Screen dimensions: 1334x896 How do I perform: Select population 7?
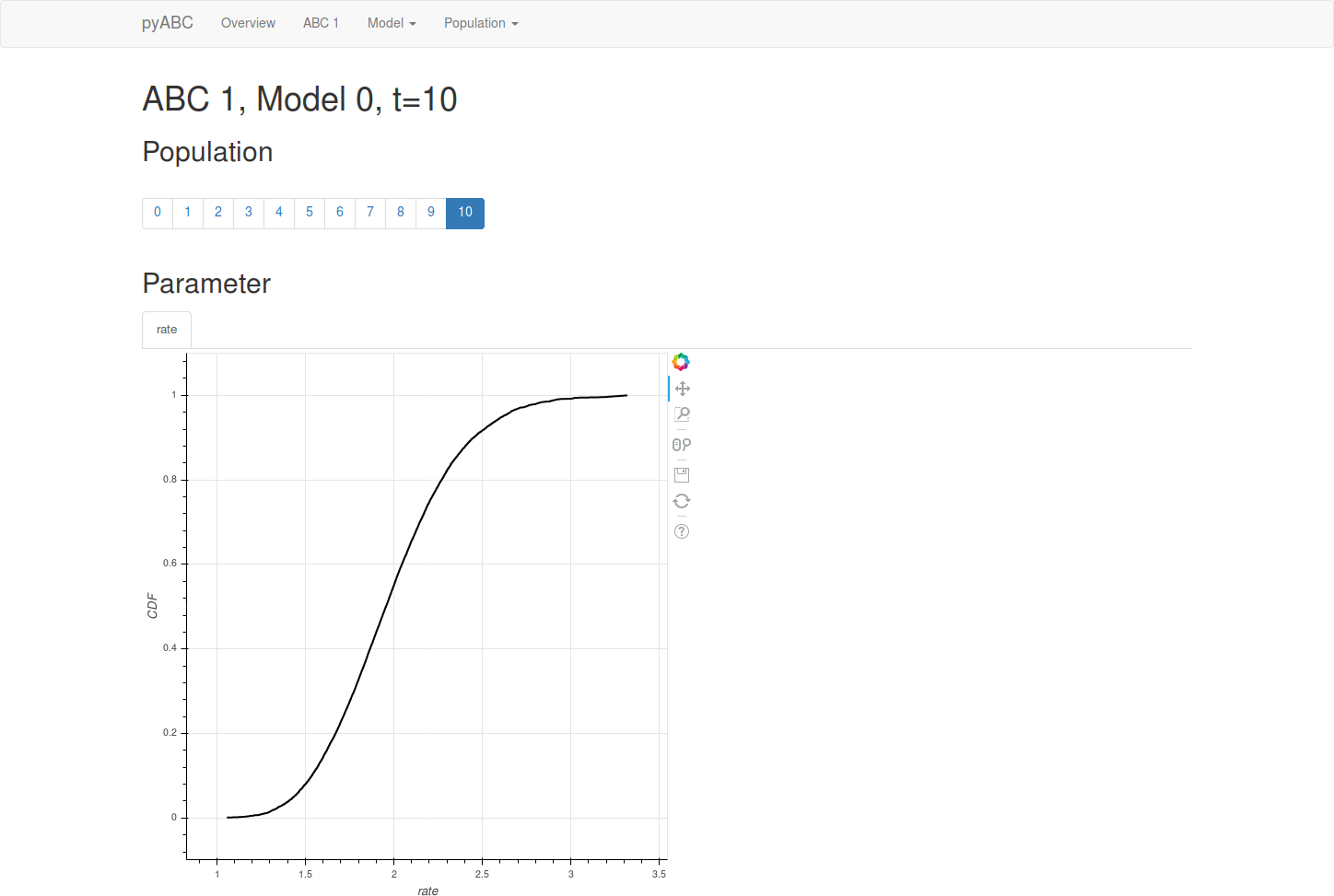(370, 213)
